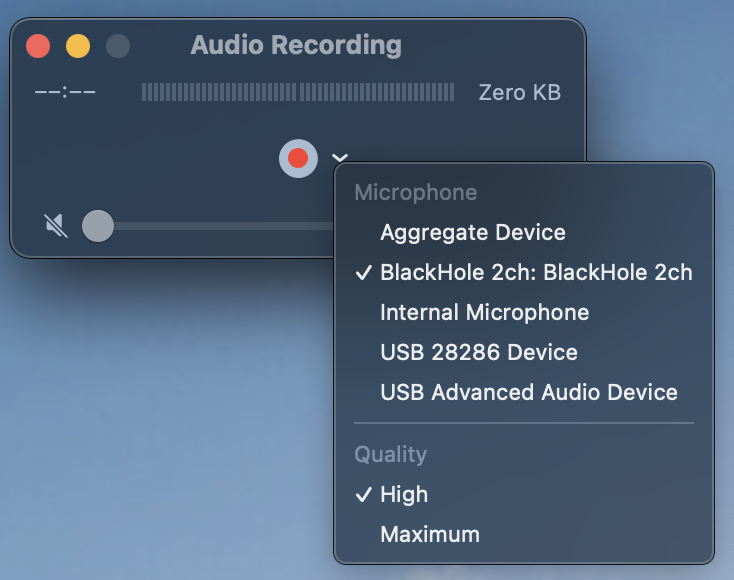Click the Zero KB file size label
This screenshot has height=580, width=734.
coord(520,92)
